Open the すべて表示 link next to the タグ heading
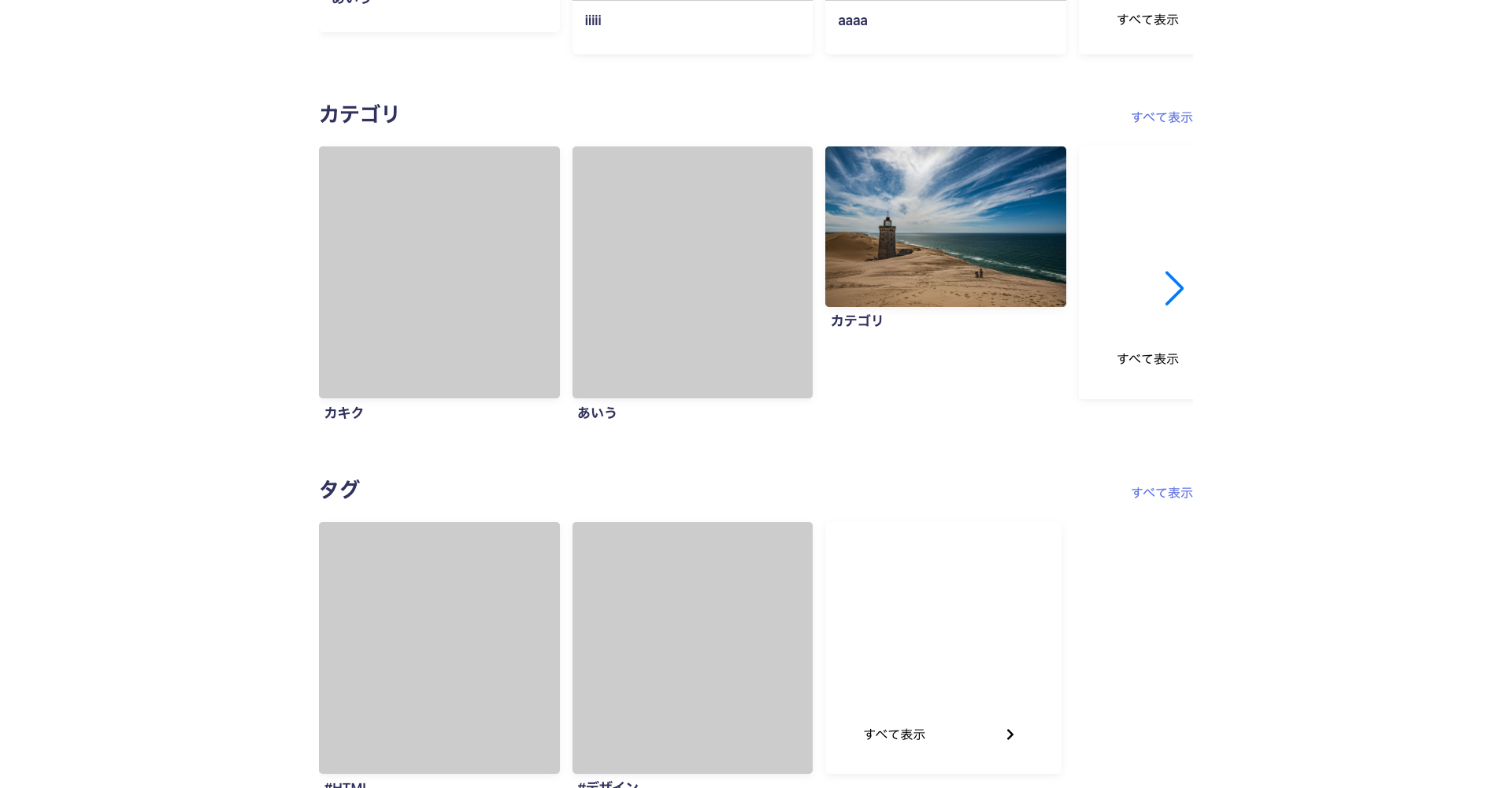Viewport: 1512px width, 788px height. (x=1162, y=493)
